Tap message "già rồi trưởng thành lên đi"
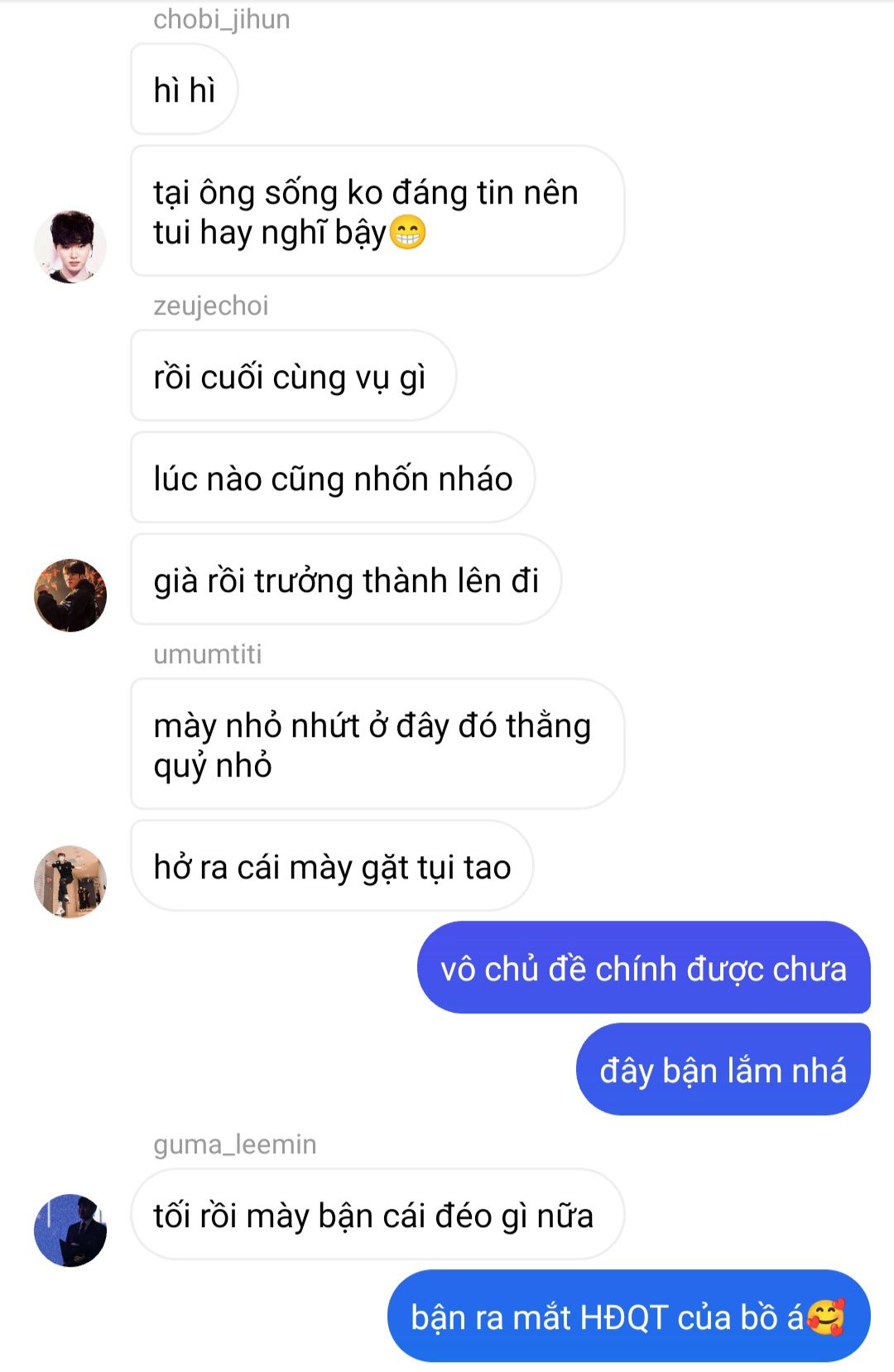 346,580
